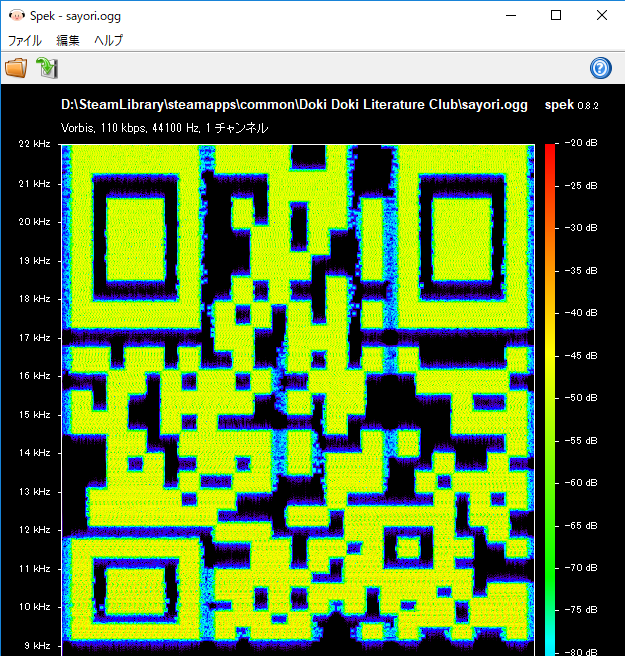The width and height of the screenshot is (625, 656).
Task: Open the ファイル menu
Action: point(25,41)
